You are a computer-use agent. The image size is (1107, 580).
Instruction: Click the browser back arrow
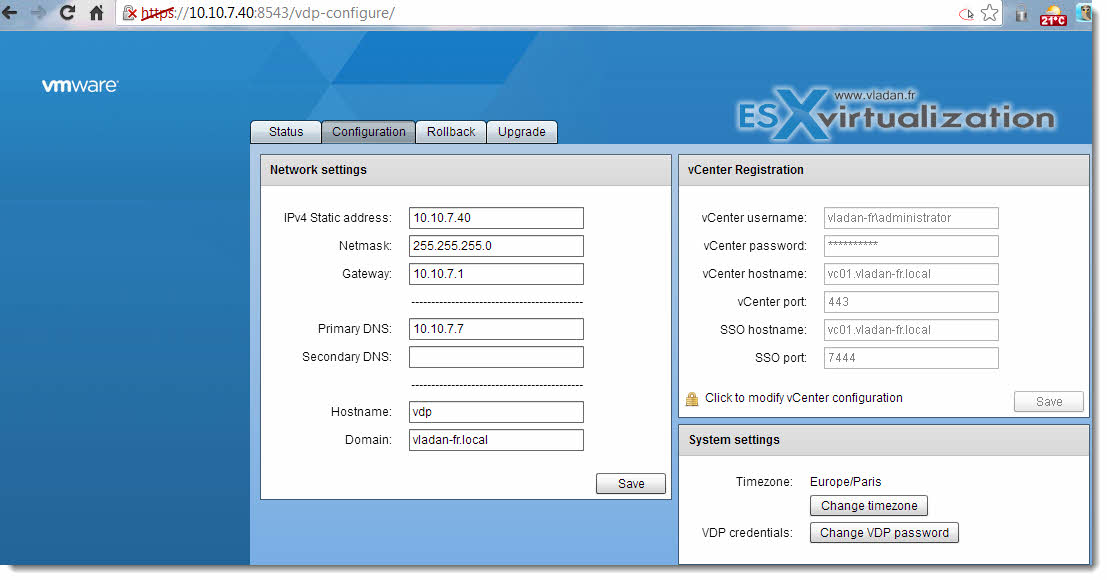coord(10,13)
